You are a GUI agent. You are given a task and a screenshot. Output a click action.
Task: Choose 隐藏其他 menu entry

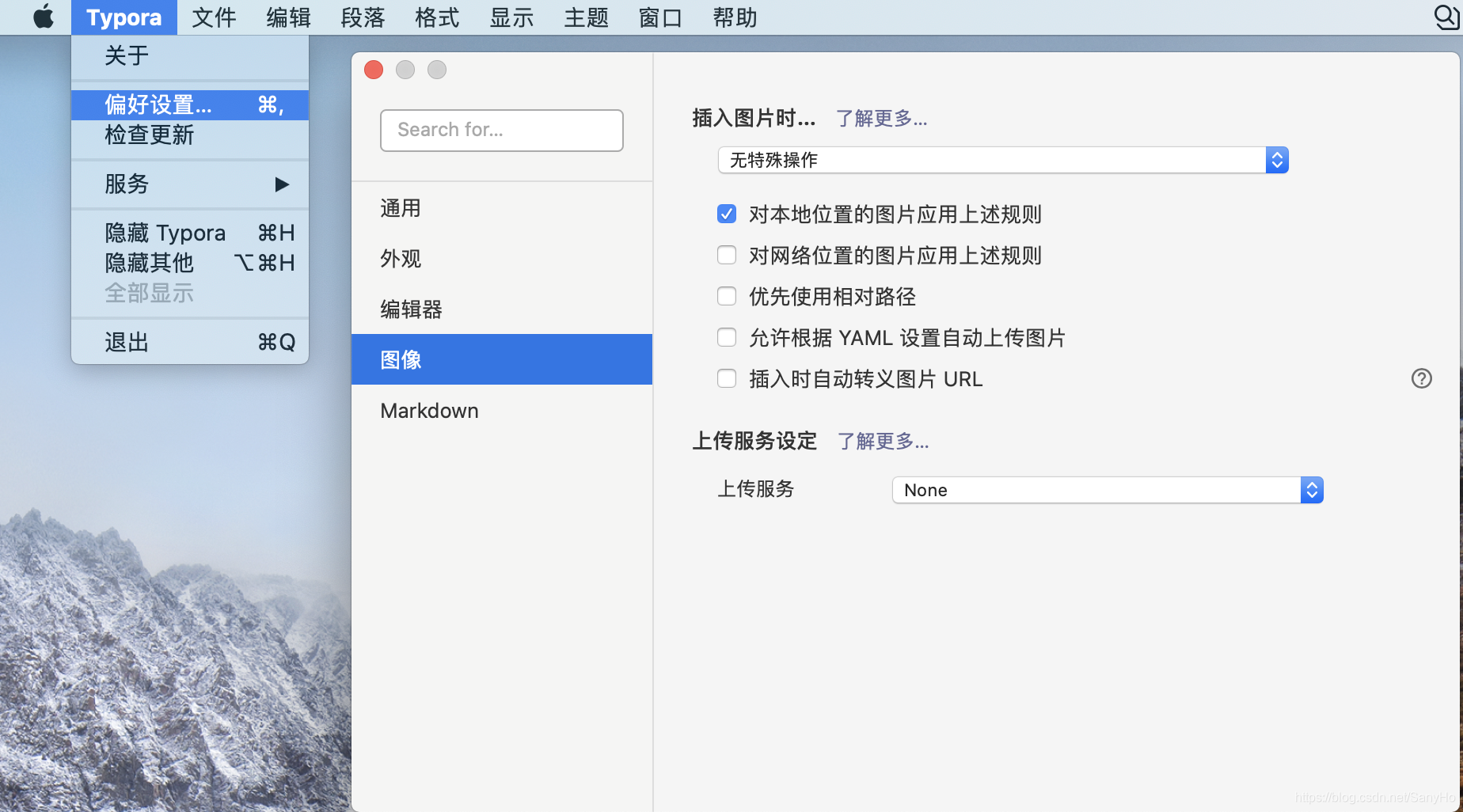click(190, 263)
